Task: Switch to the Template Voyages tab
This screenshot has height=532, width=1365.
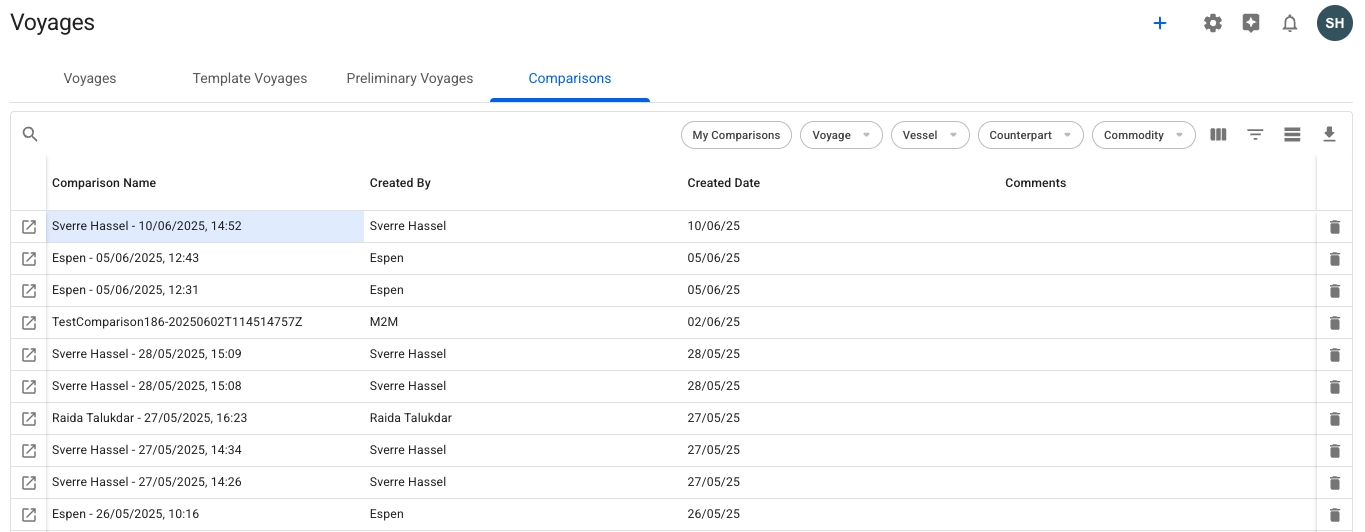Action: (250, 78)
